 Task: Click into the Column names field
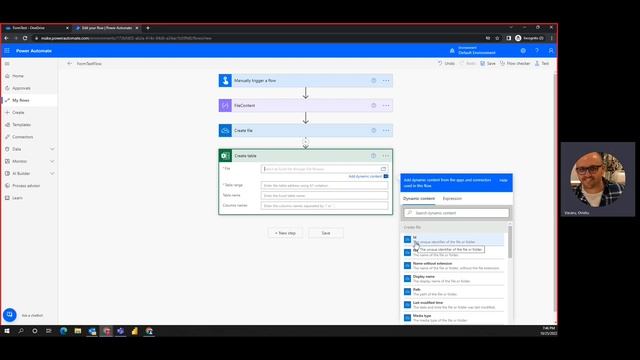pyautogui.click(x=324, y=206)
